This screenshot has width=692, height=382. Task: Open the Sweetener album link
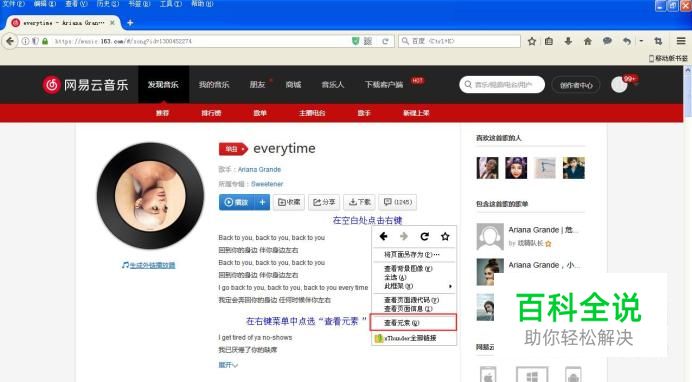(x=267, y=184)
